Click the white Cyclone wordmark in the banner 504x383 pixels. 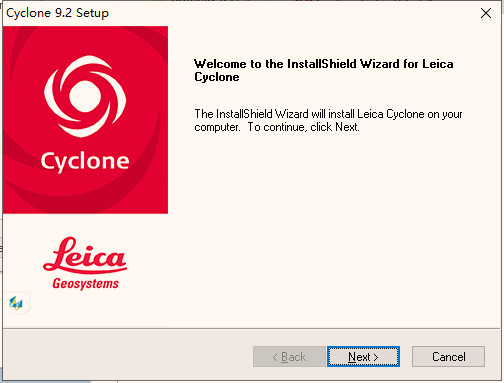click(x=85, y=162)
